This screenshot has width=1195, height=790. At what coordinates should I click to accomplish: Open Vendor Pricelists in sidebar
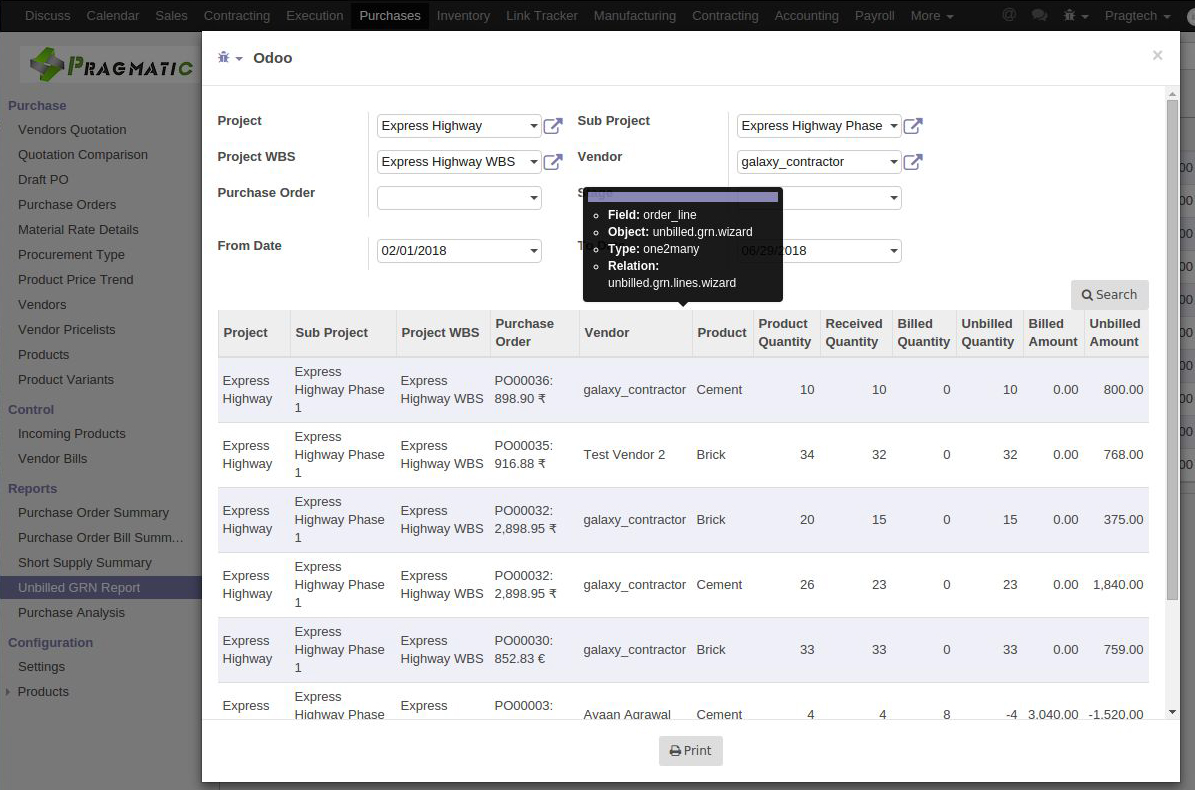coord(67,330)
